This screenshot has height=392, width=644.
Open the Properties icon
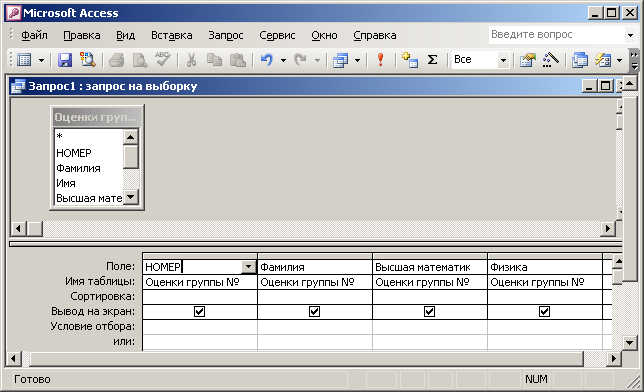tap(528, 60)
